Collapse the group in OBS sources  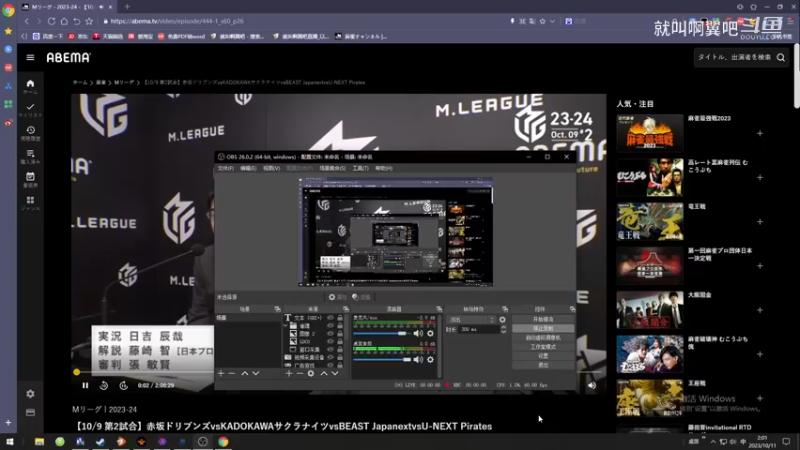(286, 326)
